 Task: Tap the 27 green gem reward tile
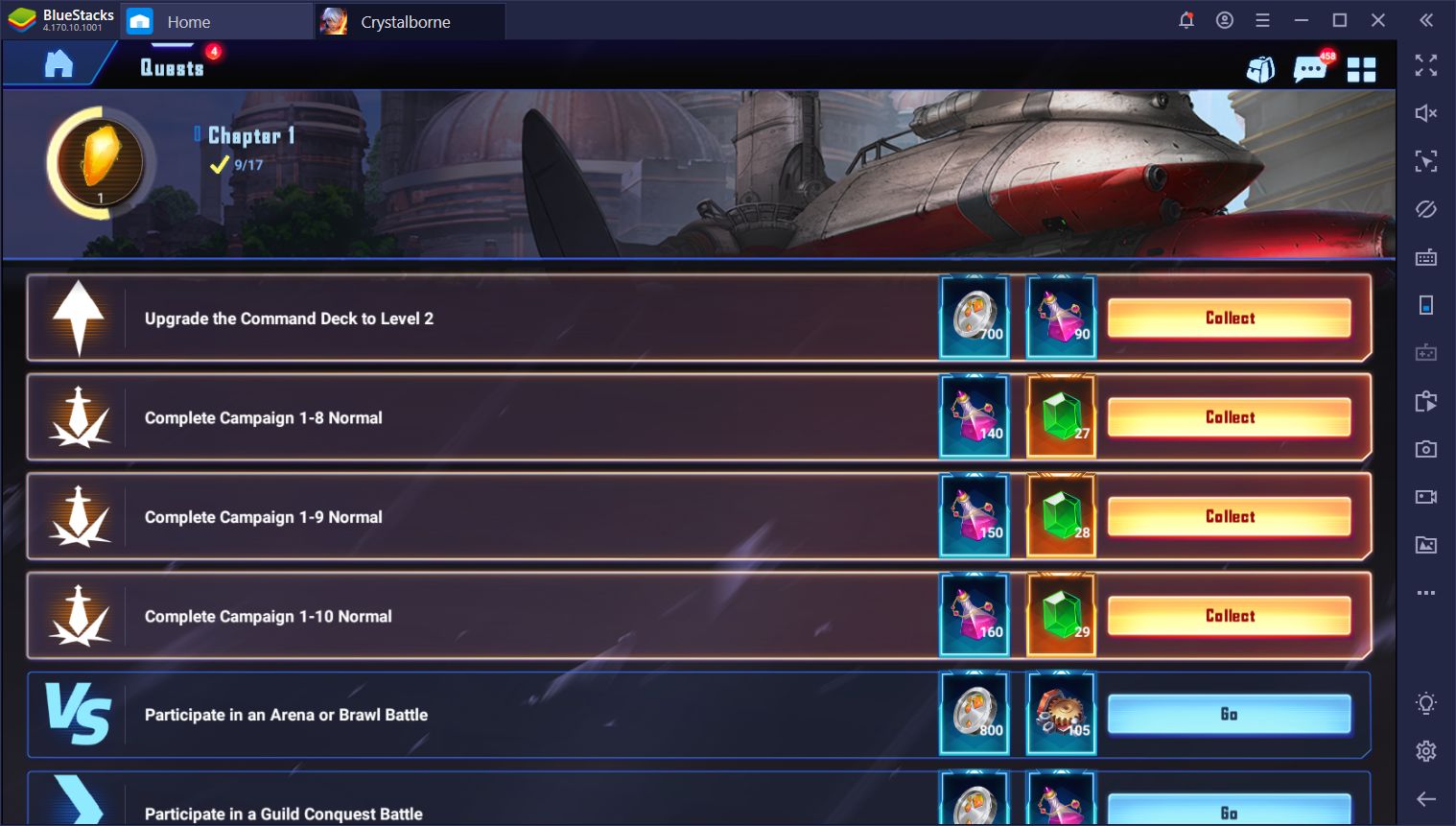point(1062,416)
